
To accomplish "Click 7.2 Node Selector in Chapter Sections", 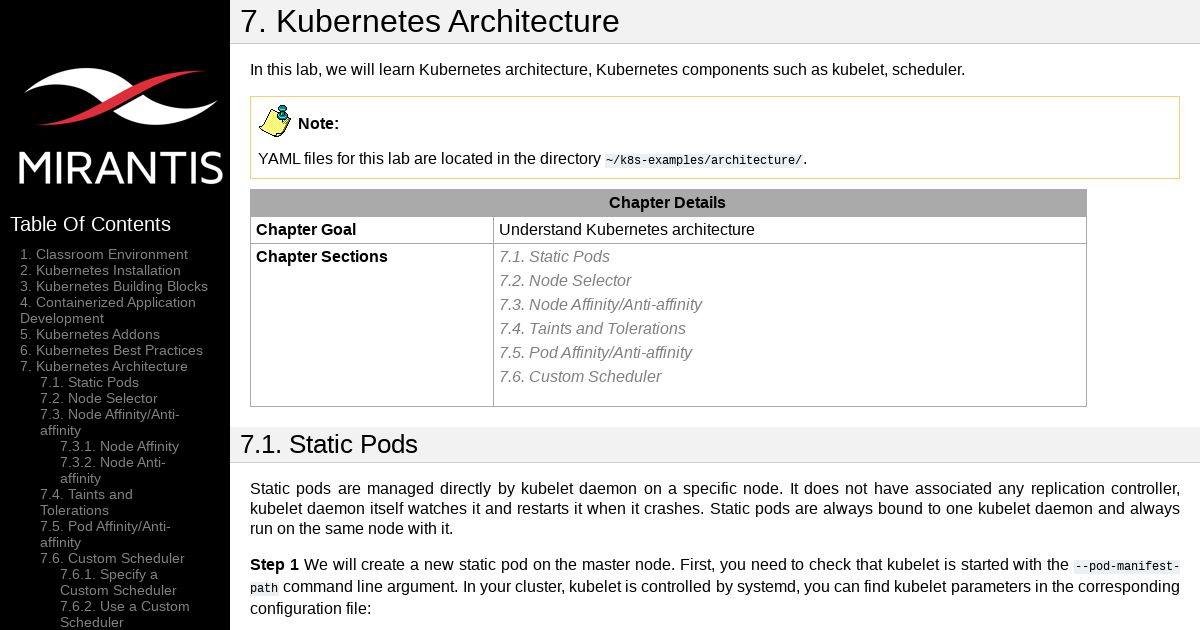I will tap(565, 281).
